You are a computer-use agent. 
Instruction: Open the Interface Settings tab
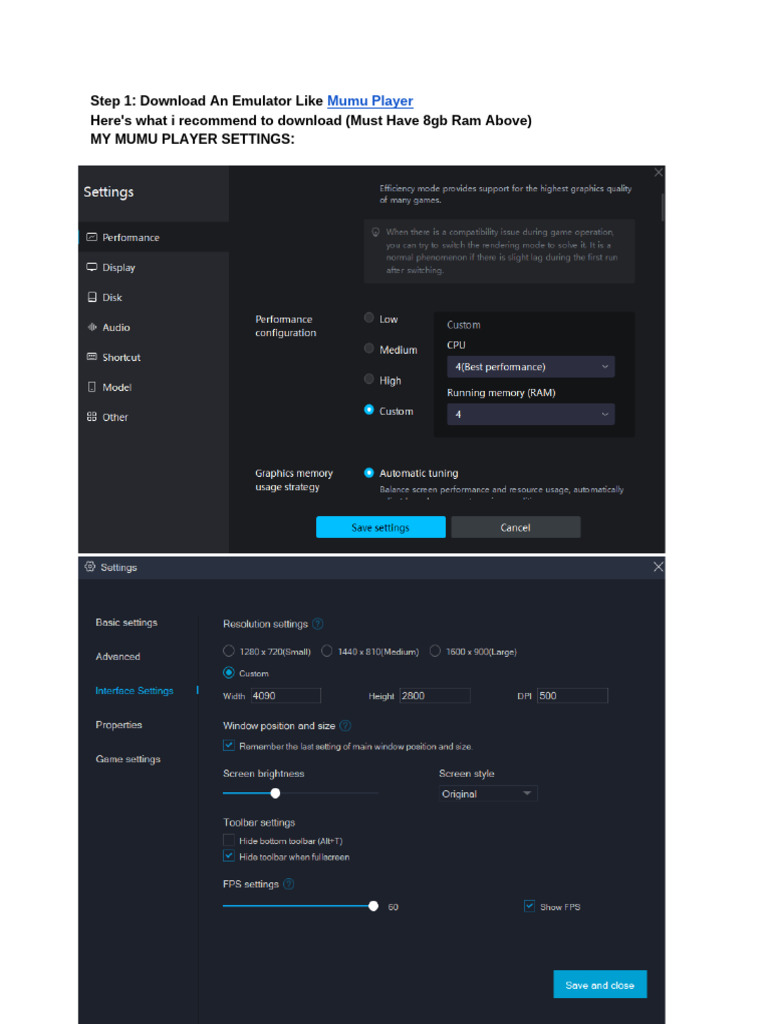pyautogui.click(x=134, y=690)
